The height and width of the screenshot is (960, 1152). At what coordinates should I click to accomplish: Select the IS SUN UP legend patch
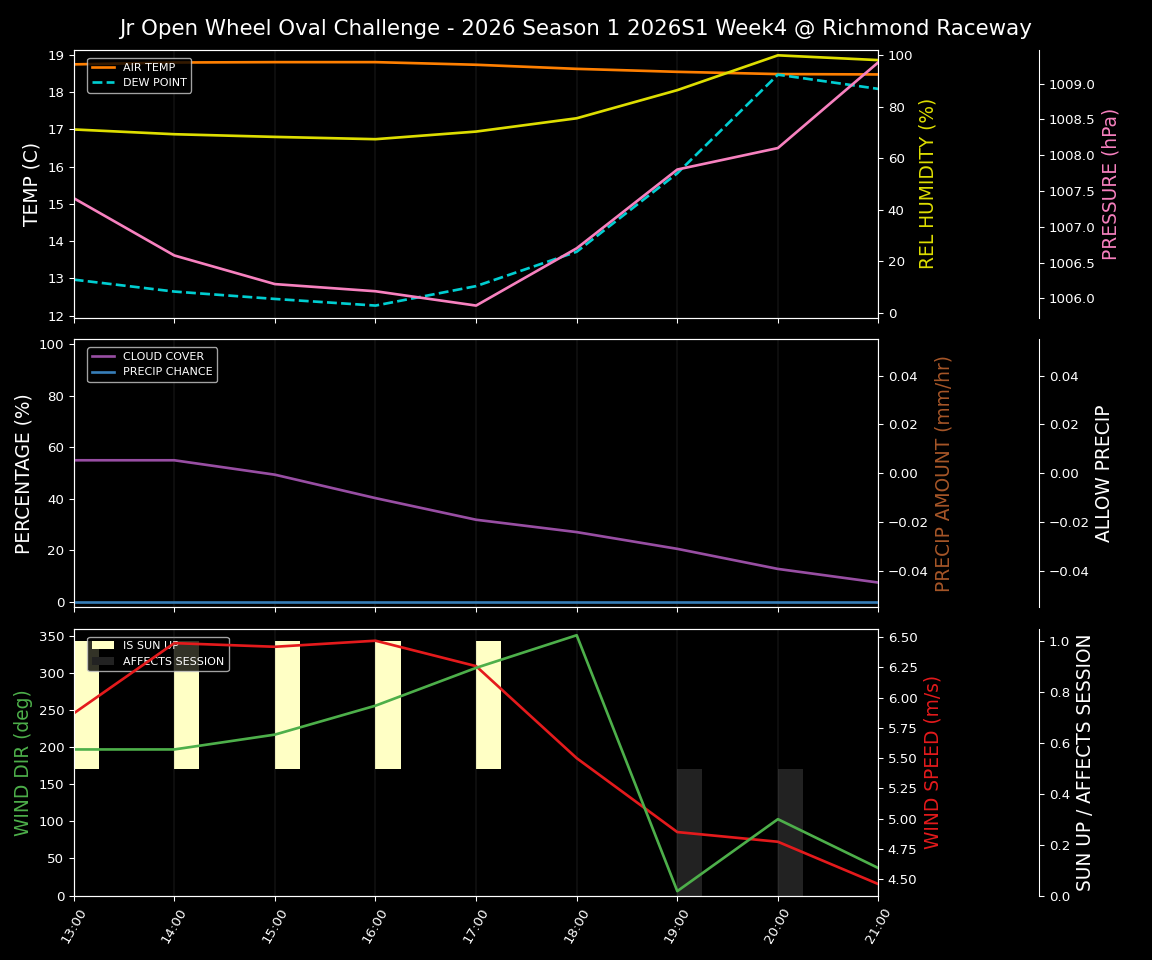point(103,645)
